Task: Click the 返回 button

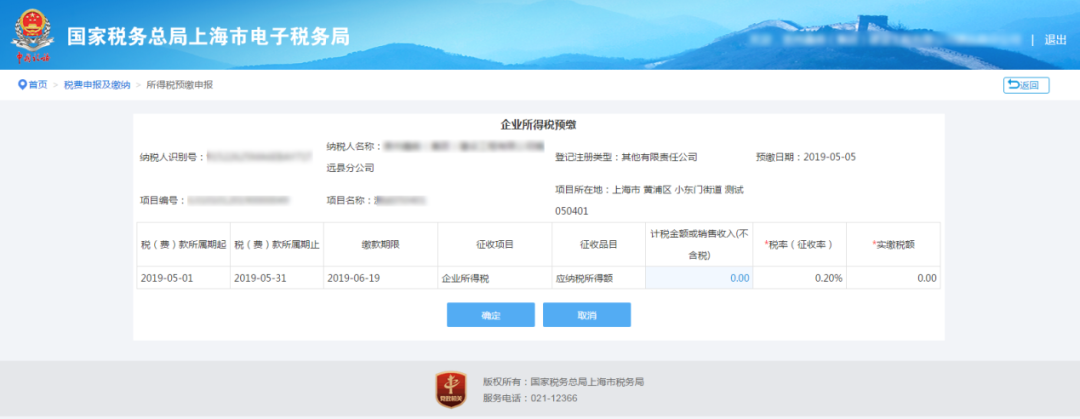Action: pyautogui.click(x=1026, y=85)
